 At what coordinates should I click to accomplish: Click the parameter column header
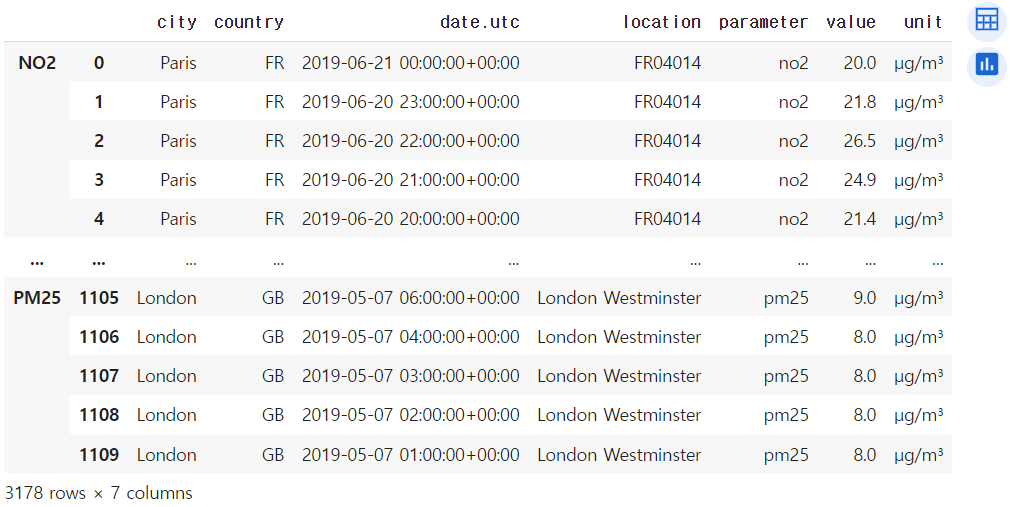tap(763, 22)
